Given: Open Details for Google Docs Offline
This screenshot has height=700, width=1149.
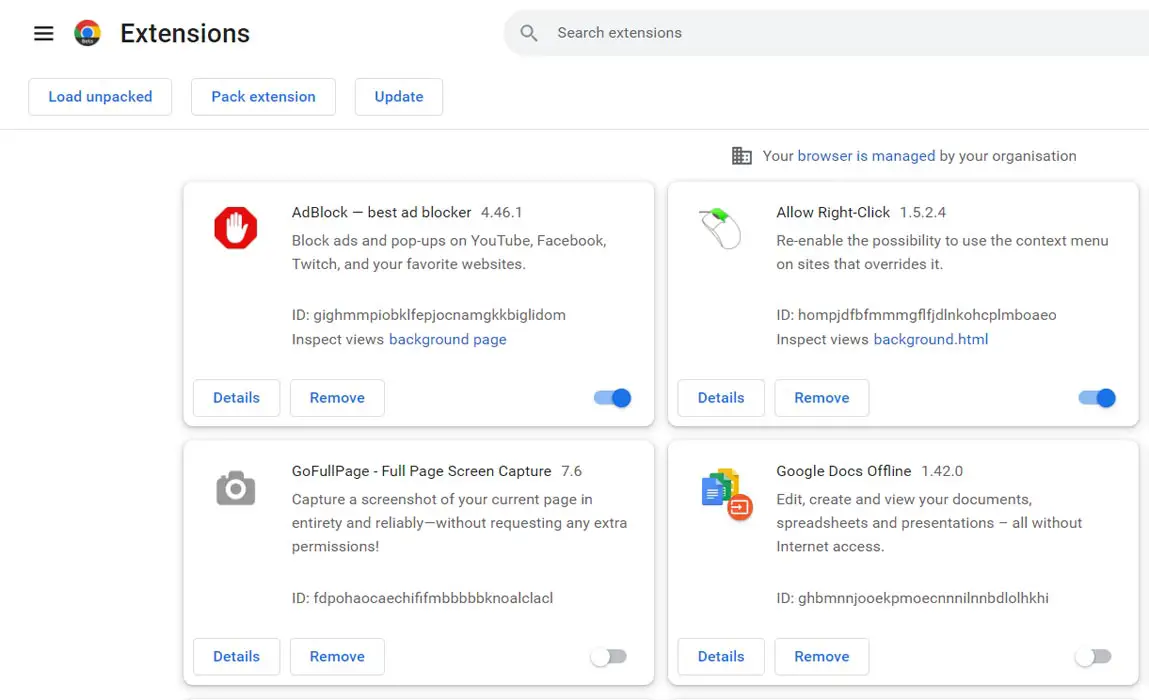Looking at the screenshot, I should pyautogui.click(x=721, y=657).
